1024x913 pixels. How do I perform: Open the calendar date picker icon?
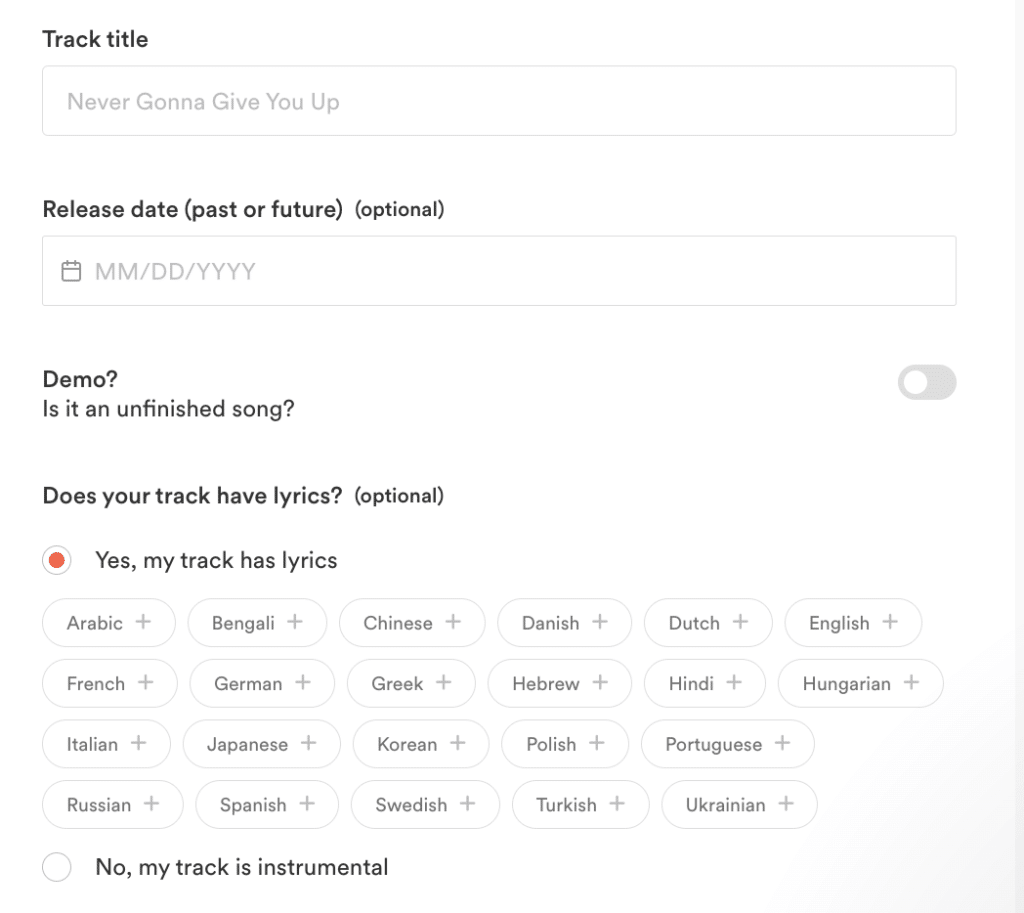click(71, 270)
